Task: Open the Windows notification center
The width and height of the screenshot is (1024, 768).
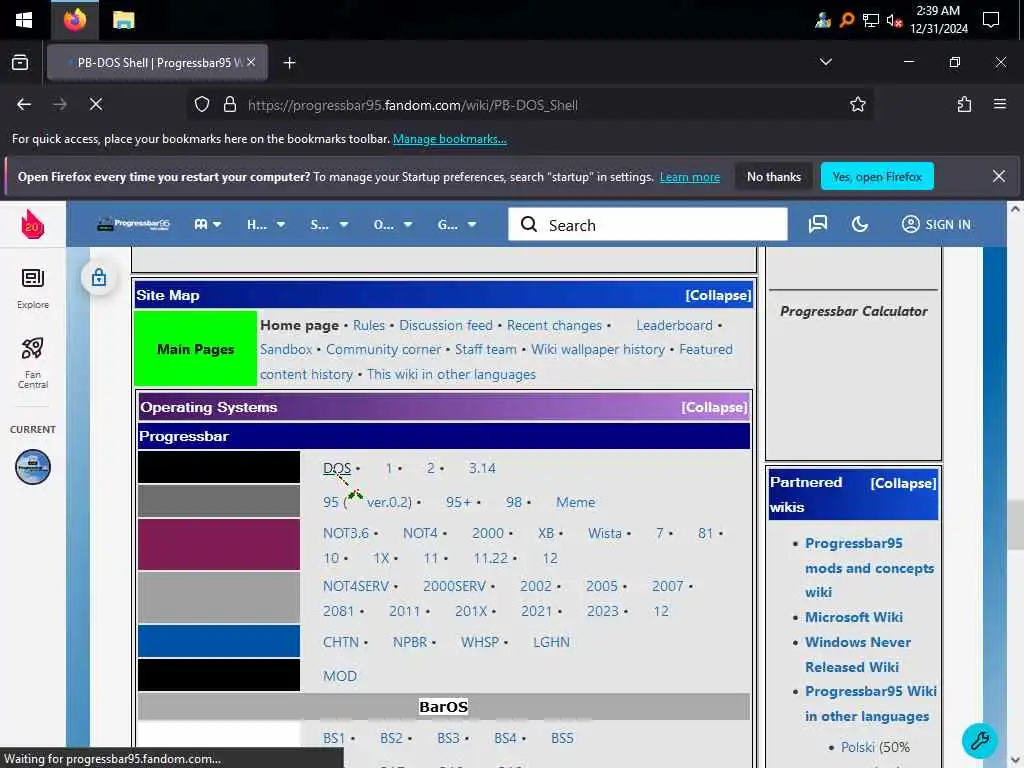Action: click(991, 20)
